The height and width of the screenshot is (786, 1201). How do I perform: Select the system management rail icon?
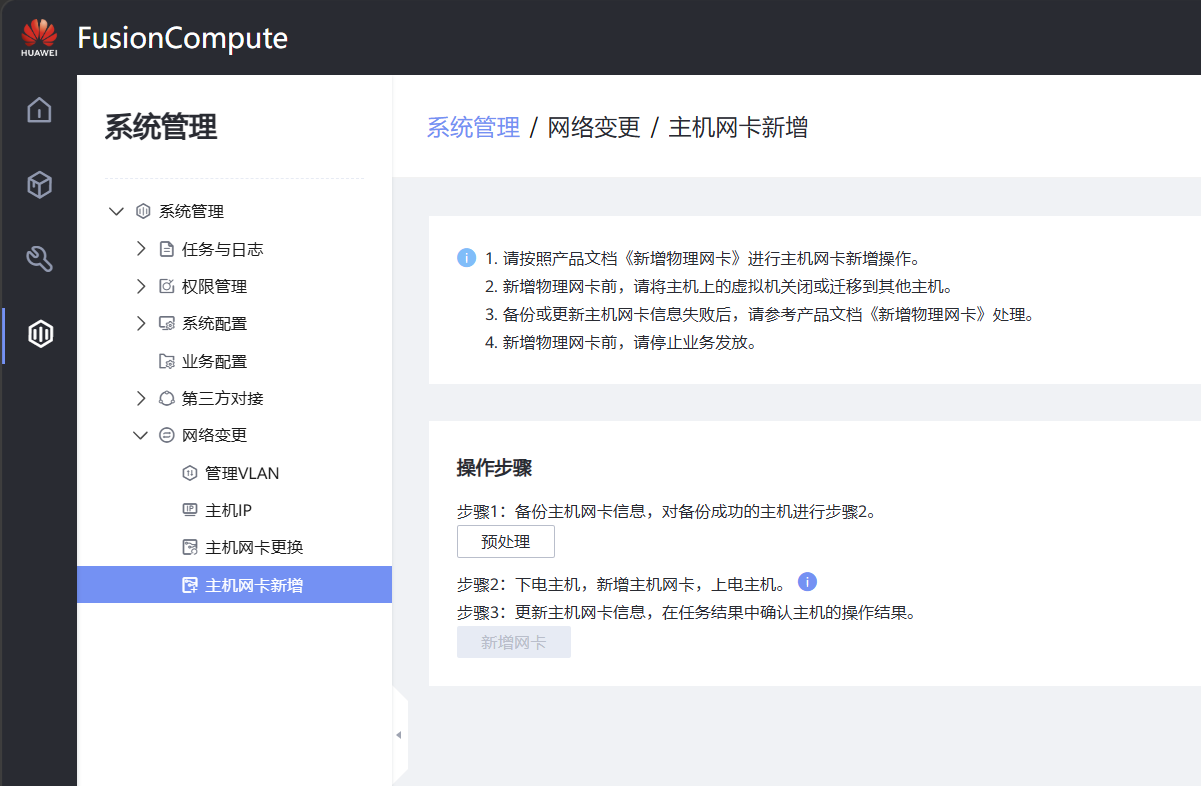pyautogui.click(x=40, y=334)
